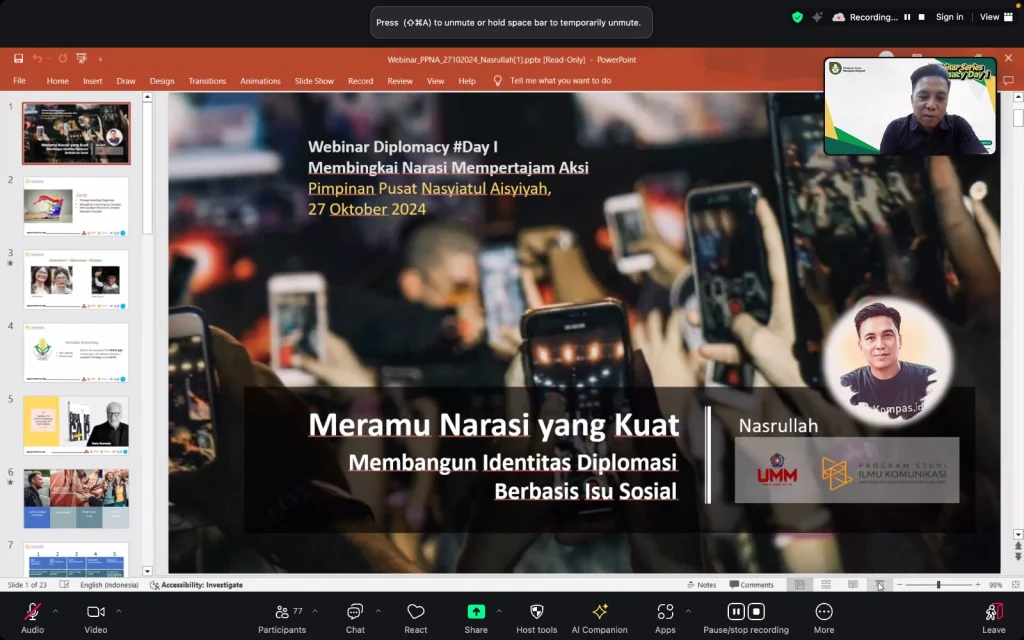
Task: Switch to Slide Sorter view
Action: click(x=826, y=584)
